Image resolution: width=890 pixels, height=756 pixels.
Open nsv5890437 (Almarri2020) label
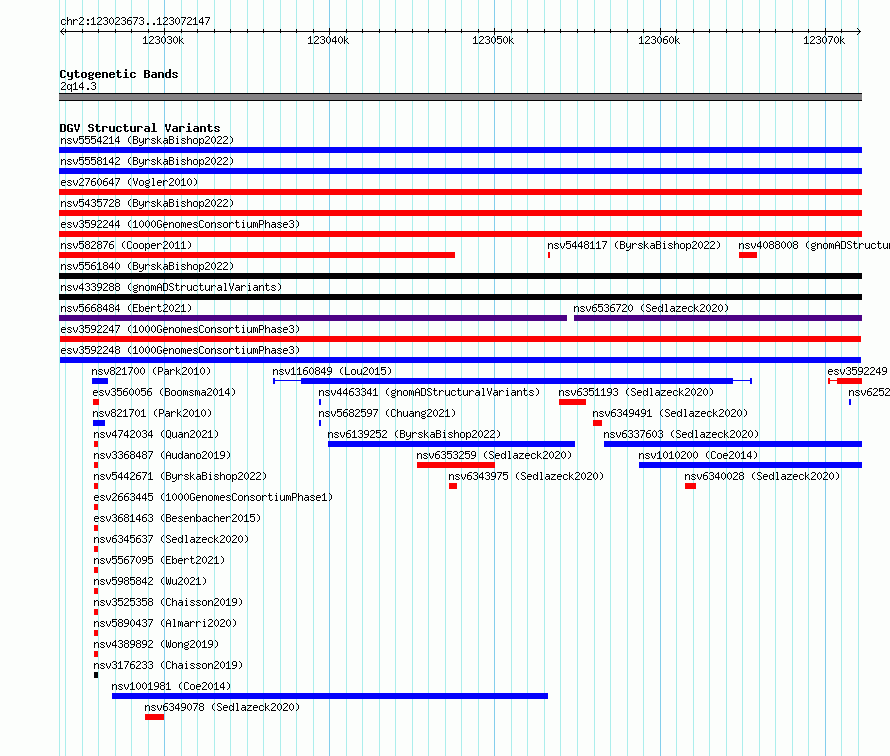(x=165, y=623)
